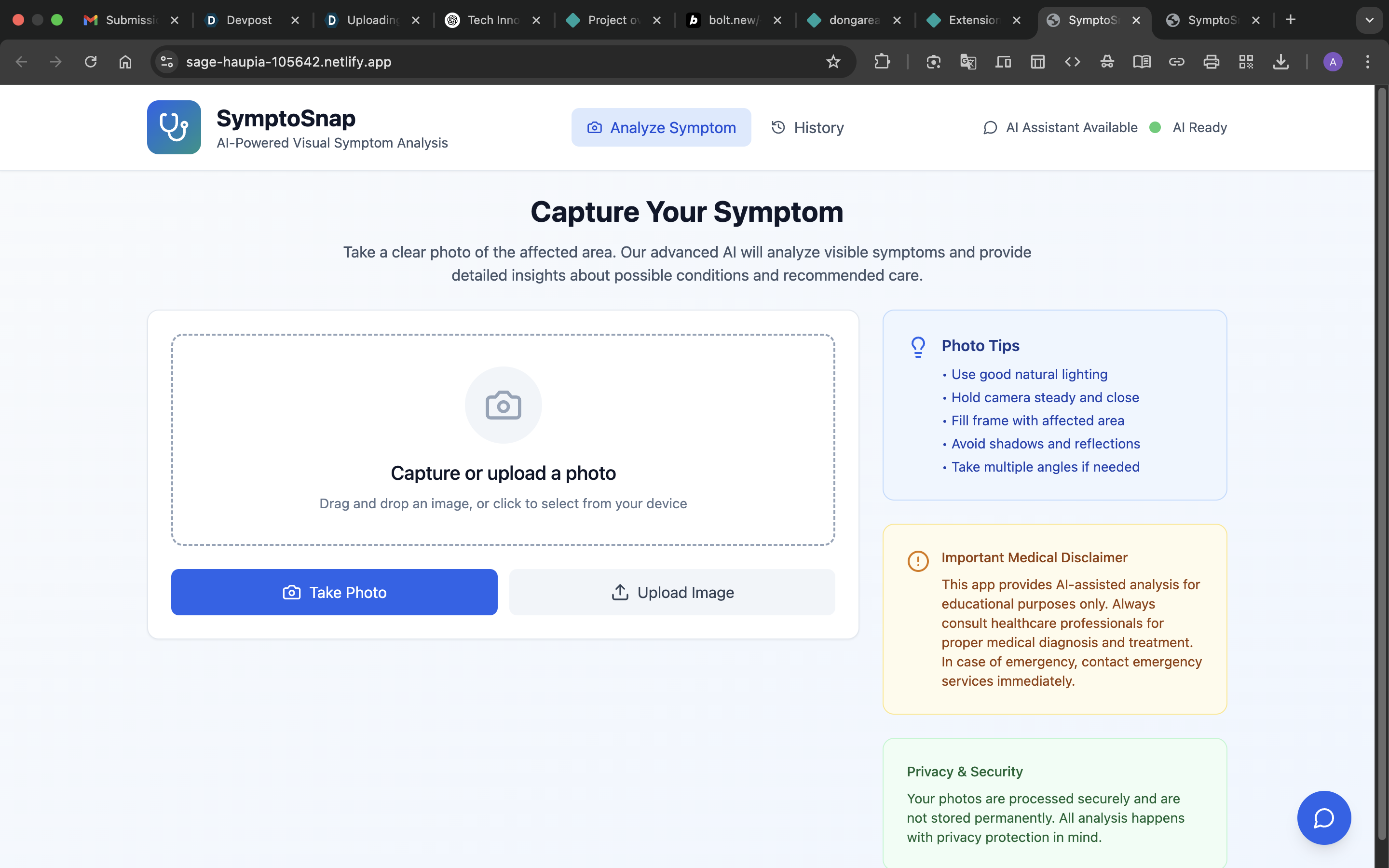Open the site information icon in address bar
1389x868 pixels.
[x=167, y=62]
